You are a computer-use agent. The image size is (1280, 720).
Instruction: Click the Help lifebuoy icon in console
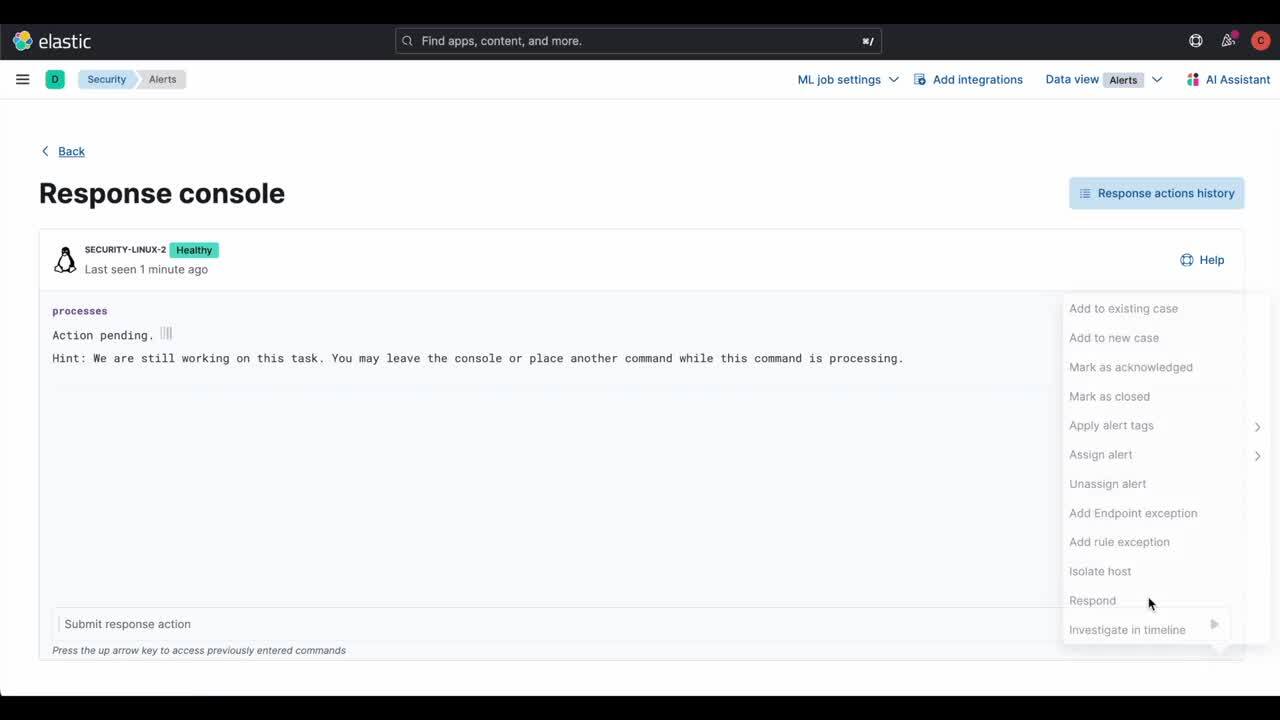coord(1186,260)
